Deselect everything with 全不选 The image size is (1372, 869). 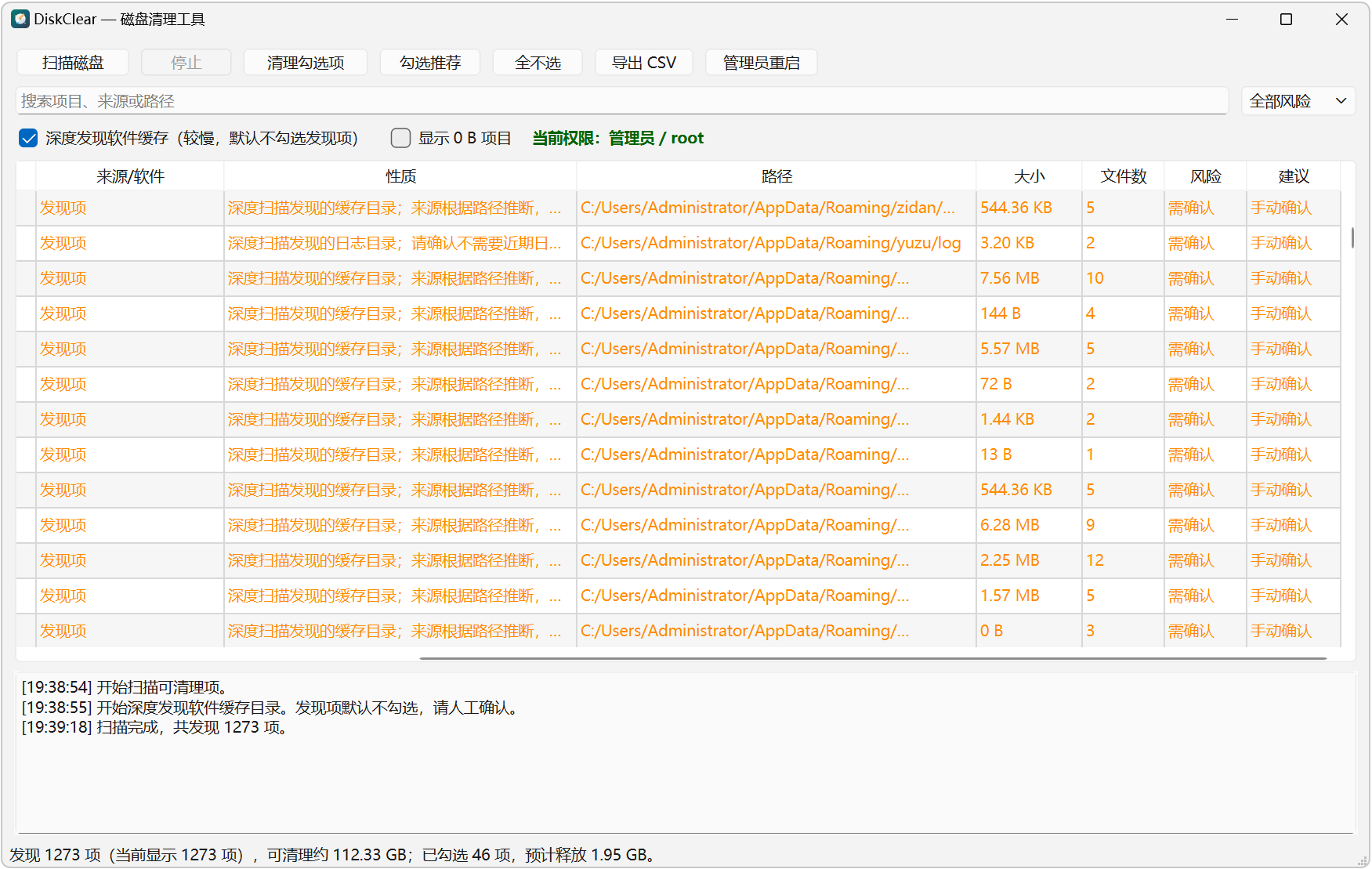pyautogui.click(x=538, y=63)
